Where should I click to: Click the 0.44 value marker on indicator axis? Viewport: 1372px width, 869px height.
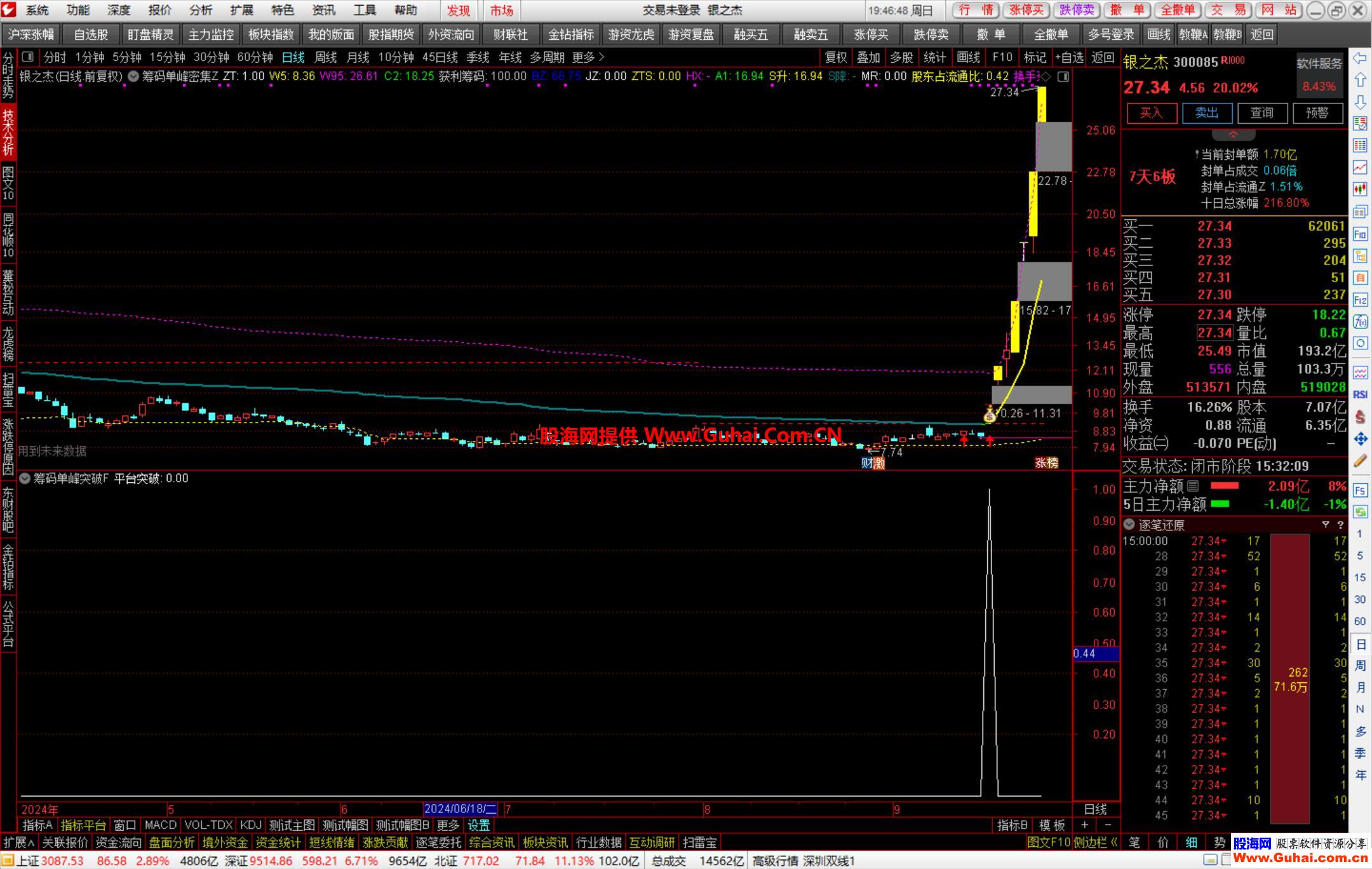[x=1096, y=654]
